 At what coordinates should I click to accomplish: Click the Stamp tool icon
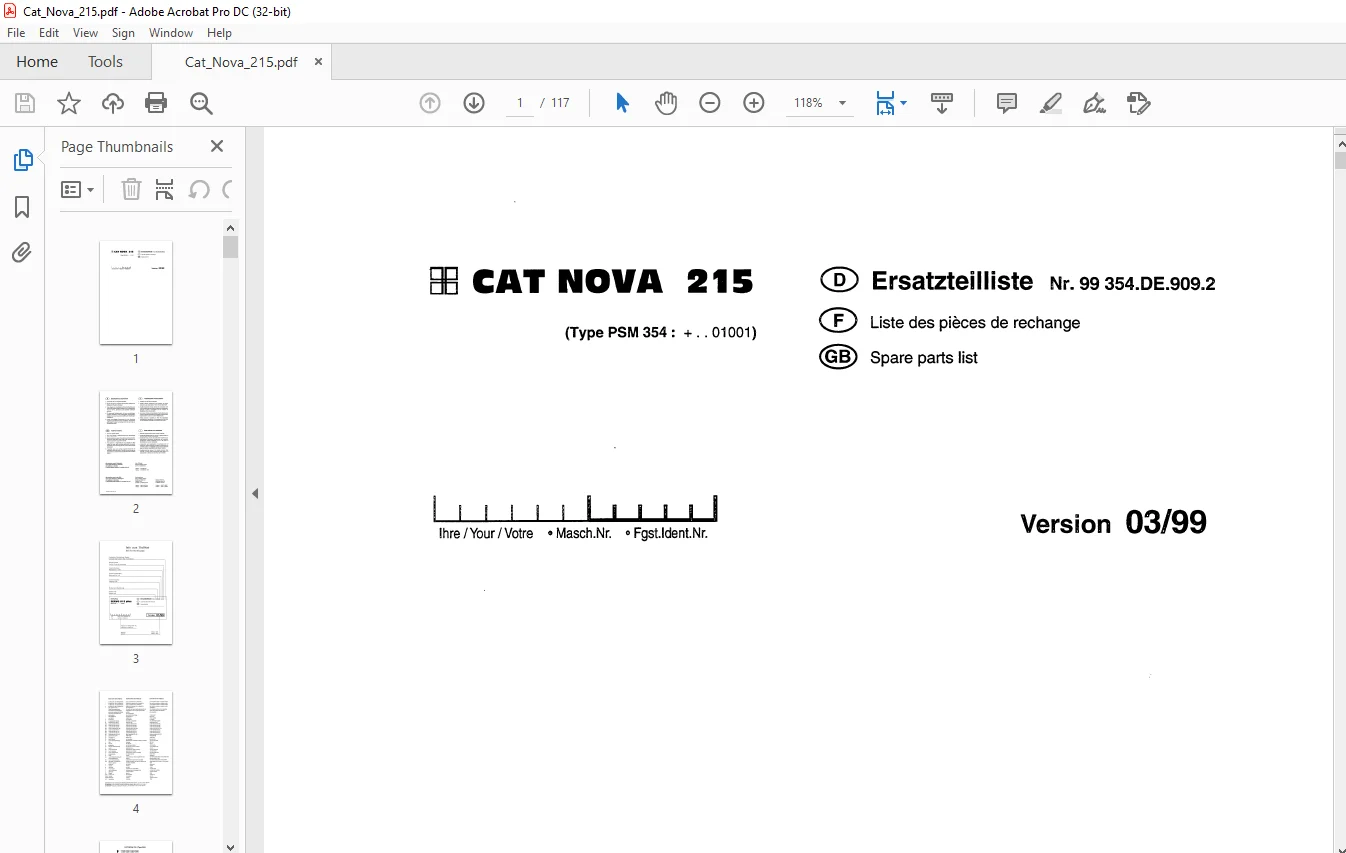click(x=1139, y=103)
